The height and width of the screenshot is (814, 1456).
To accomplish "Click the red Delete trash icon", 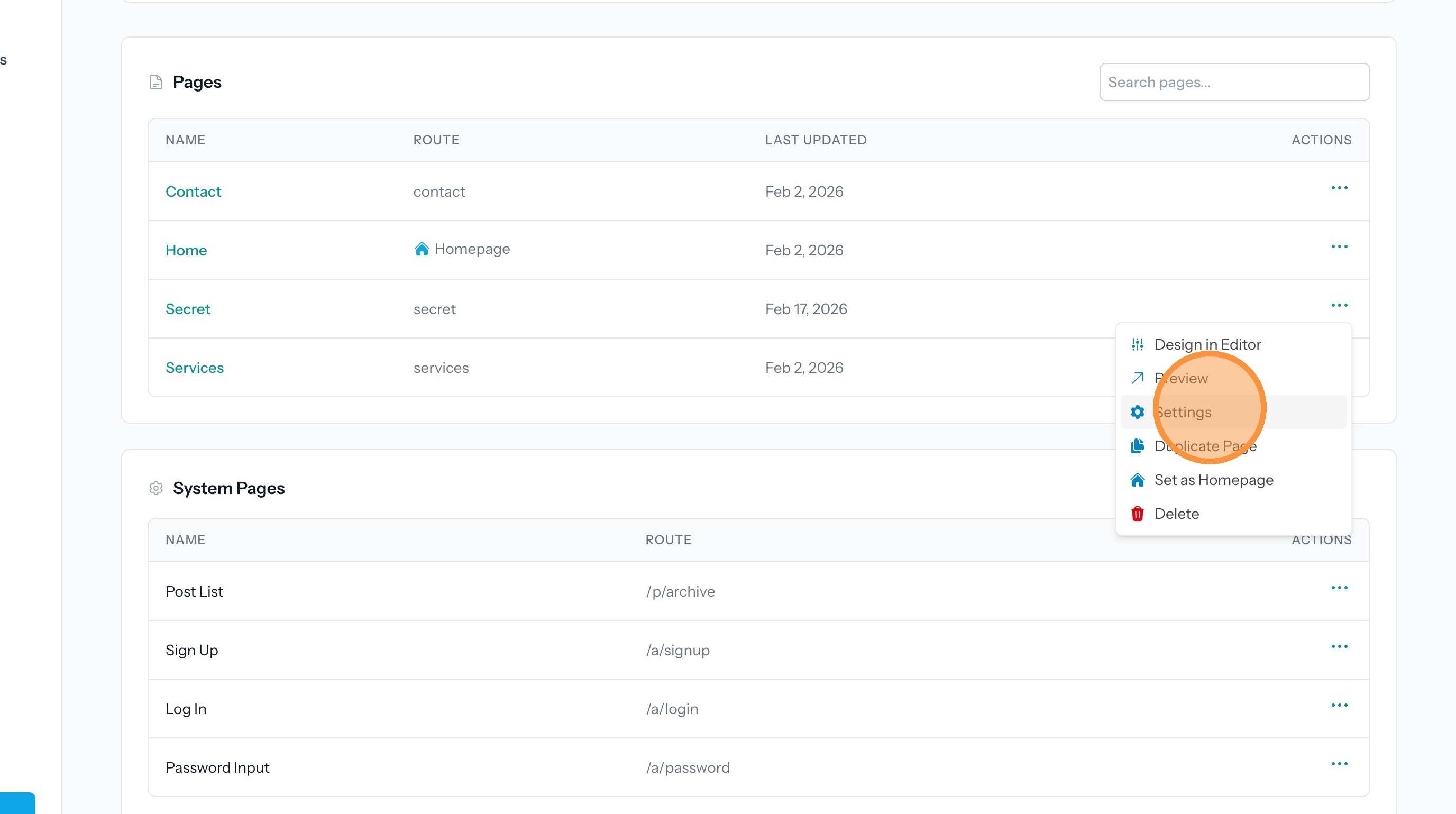I will [1137, 514].
